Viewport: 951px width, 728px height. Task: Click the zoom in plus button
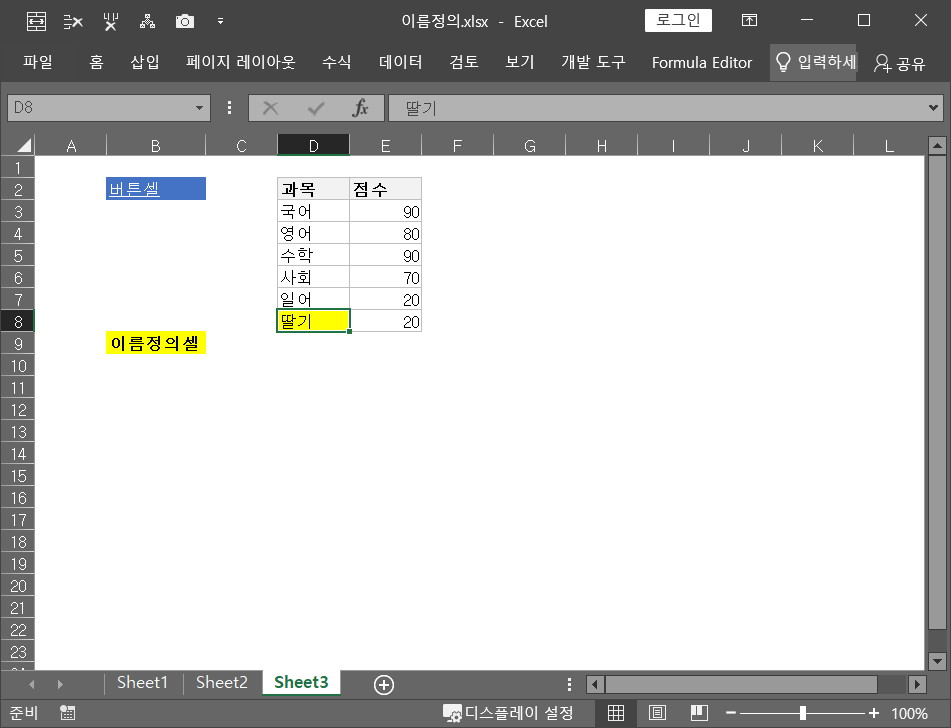(x=873, y=713)
